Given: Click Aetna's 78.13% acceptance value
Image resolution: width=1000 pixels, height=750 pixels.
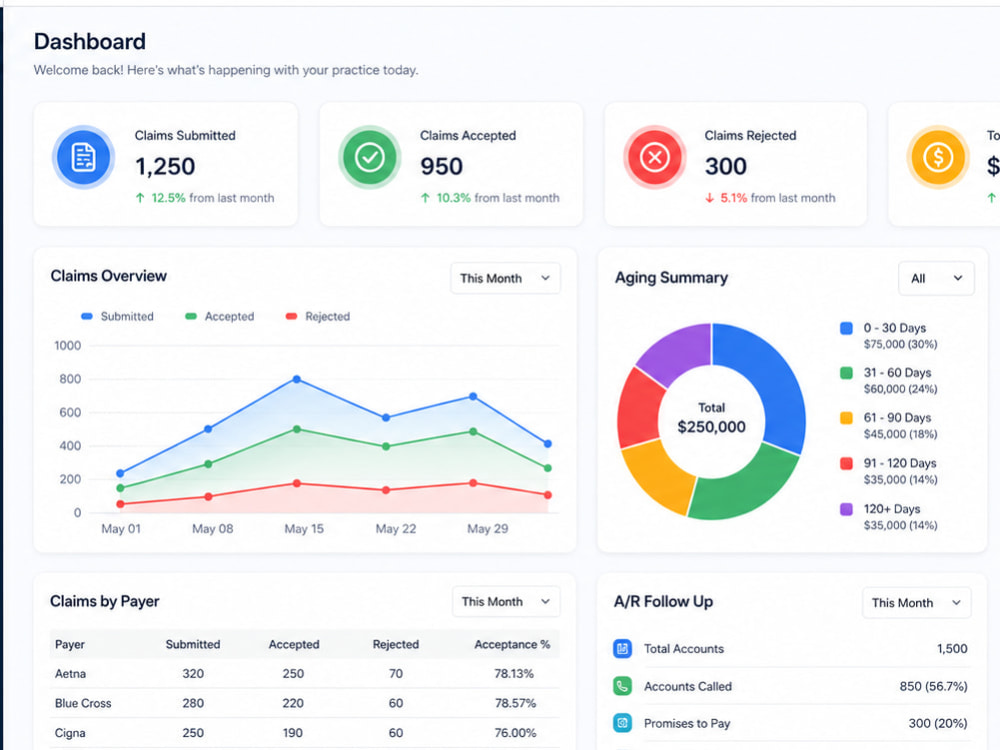Looking at the screenshot, I should click(514, 673).
